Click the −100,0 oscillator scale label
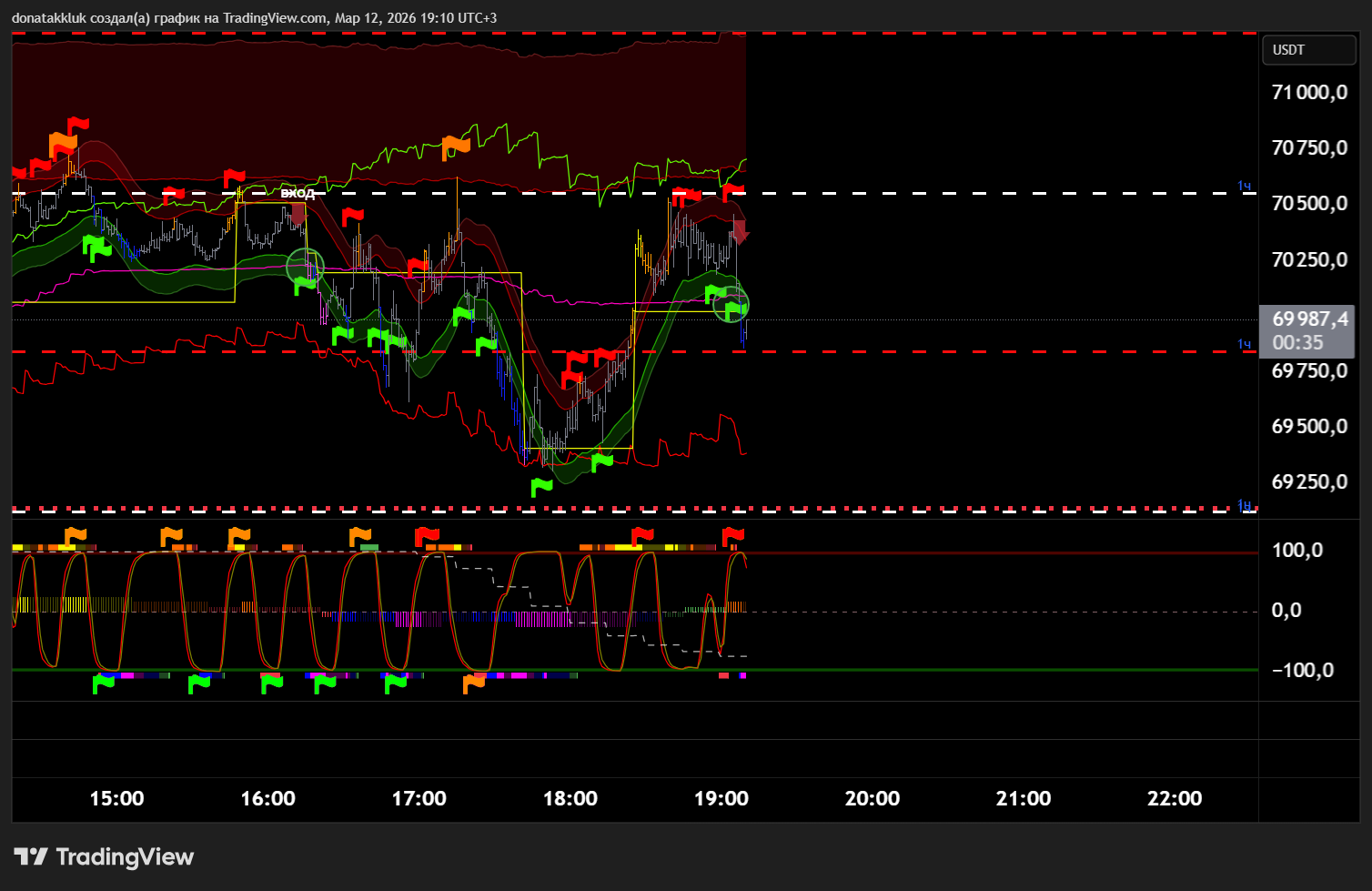Image resolution: width=1372 pixels, height=891 pixels. click(x=1302, y=671)
